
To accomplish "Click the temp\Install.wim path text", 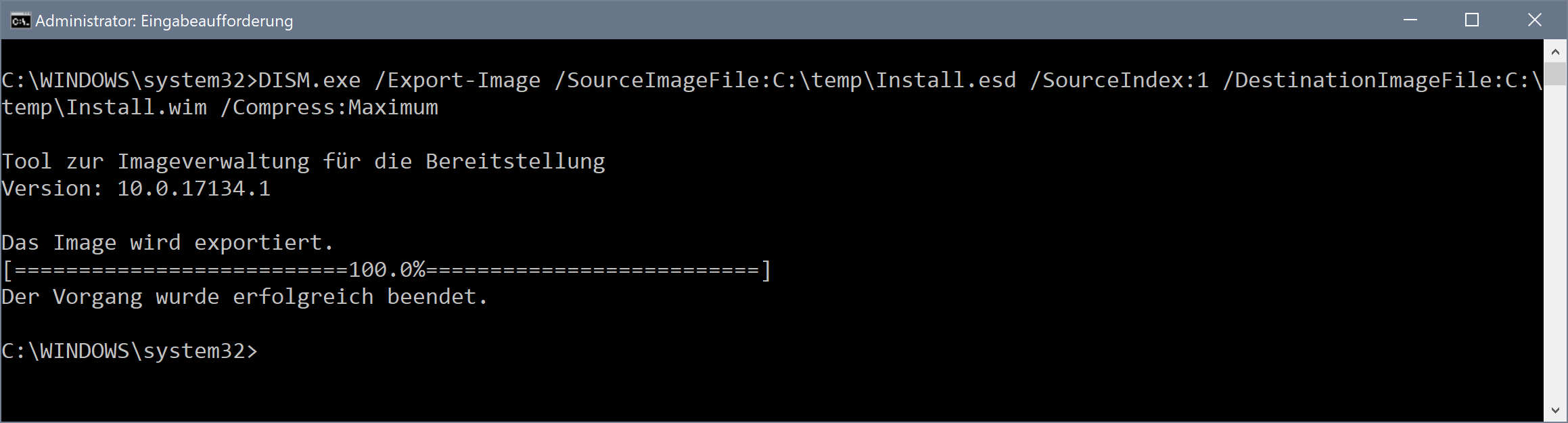I will (x=104, y=108).
